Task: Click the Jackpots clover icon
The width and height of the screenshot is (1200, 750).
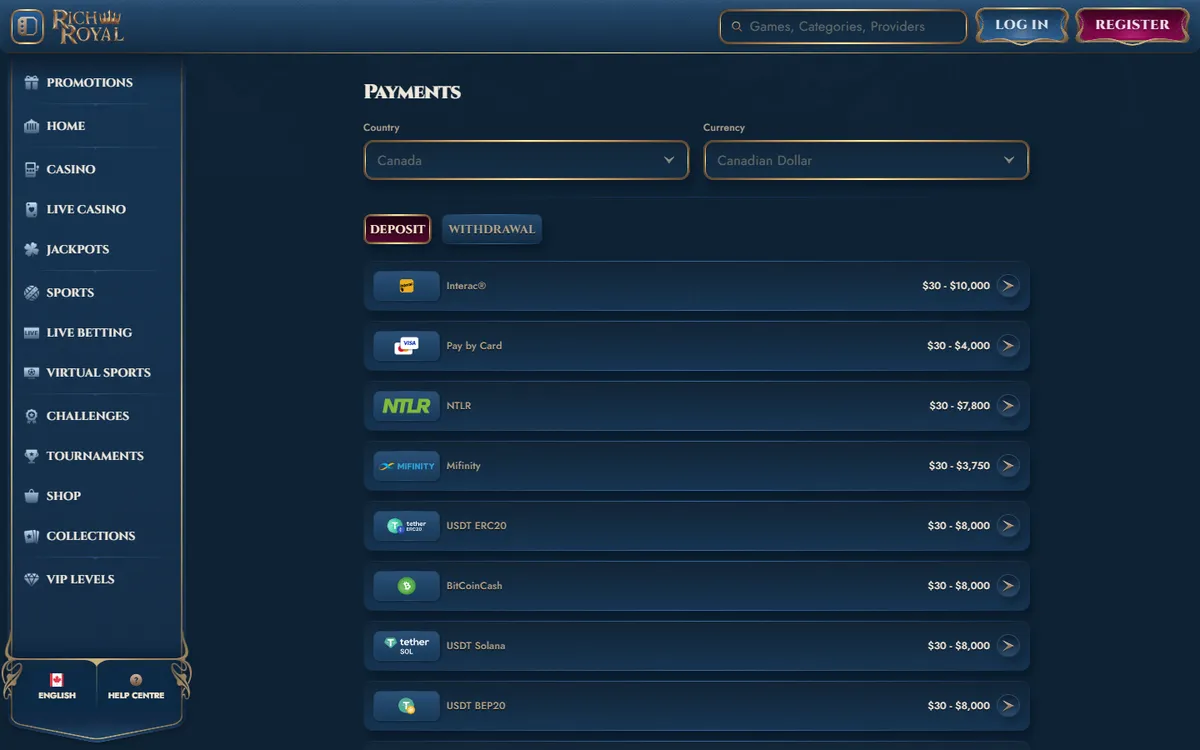Action: tap(31, 249)
